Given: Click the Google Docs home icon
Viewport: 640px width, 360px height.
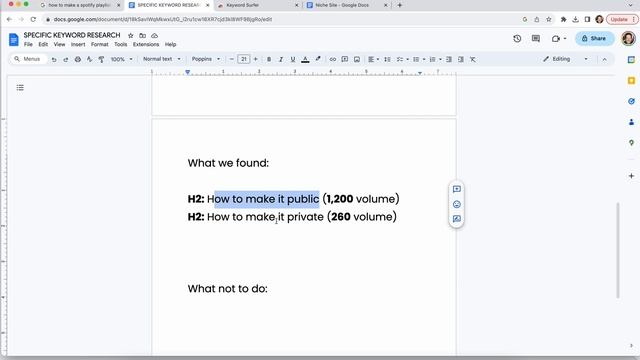Looking at the screenshot, I should pyautogui.click(x=13, y=40).
